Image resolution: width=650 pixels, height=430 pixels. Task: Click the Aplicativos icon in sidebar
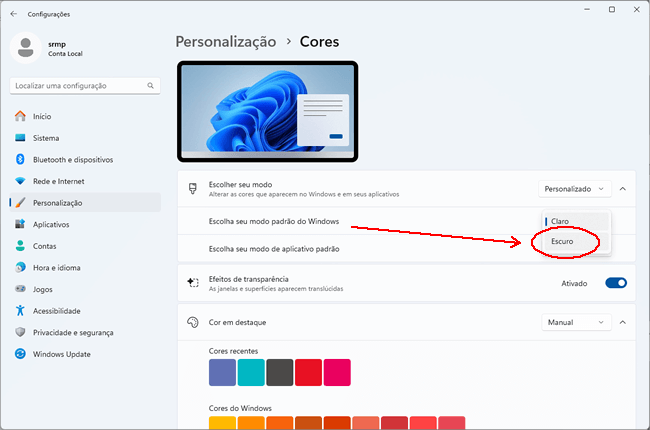[x=20, y=224]
